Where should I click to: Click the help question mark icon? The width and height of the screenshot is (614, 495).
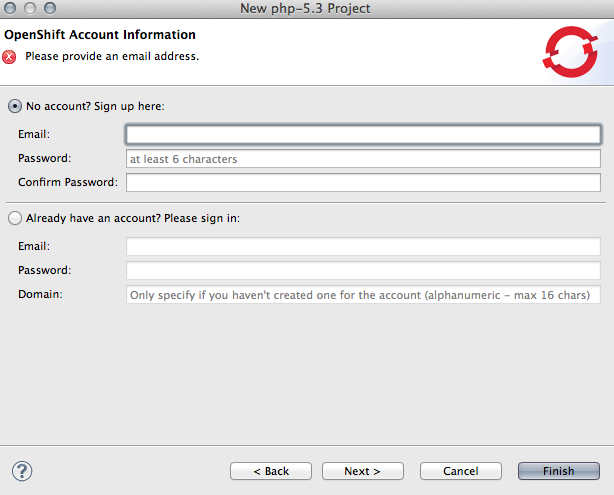[22, 471]
